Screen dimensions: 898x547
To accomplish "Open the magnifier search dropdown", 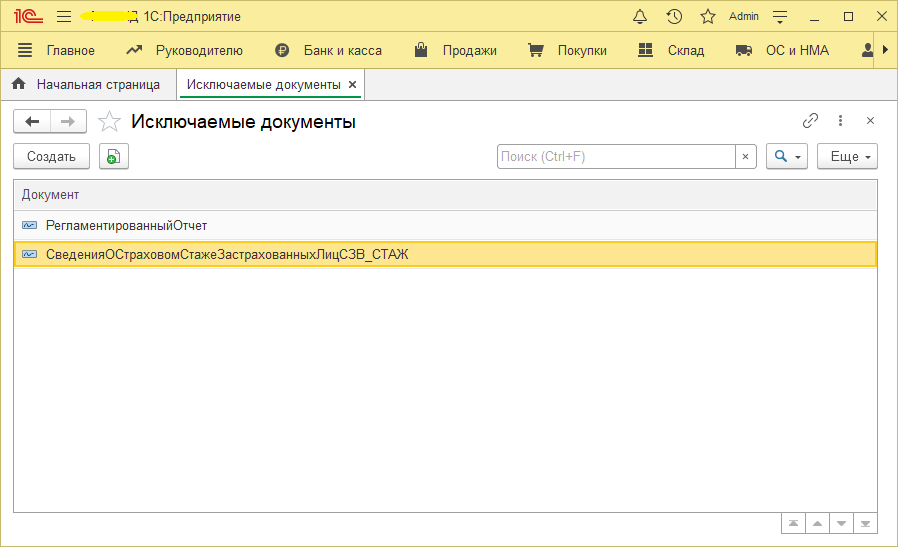I will point(787,156).
